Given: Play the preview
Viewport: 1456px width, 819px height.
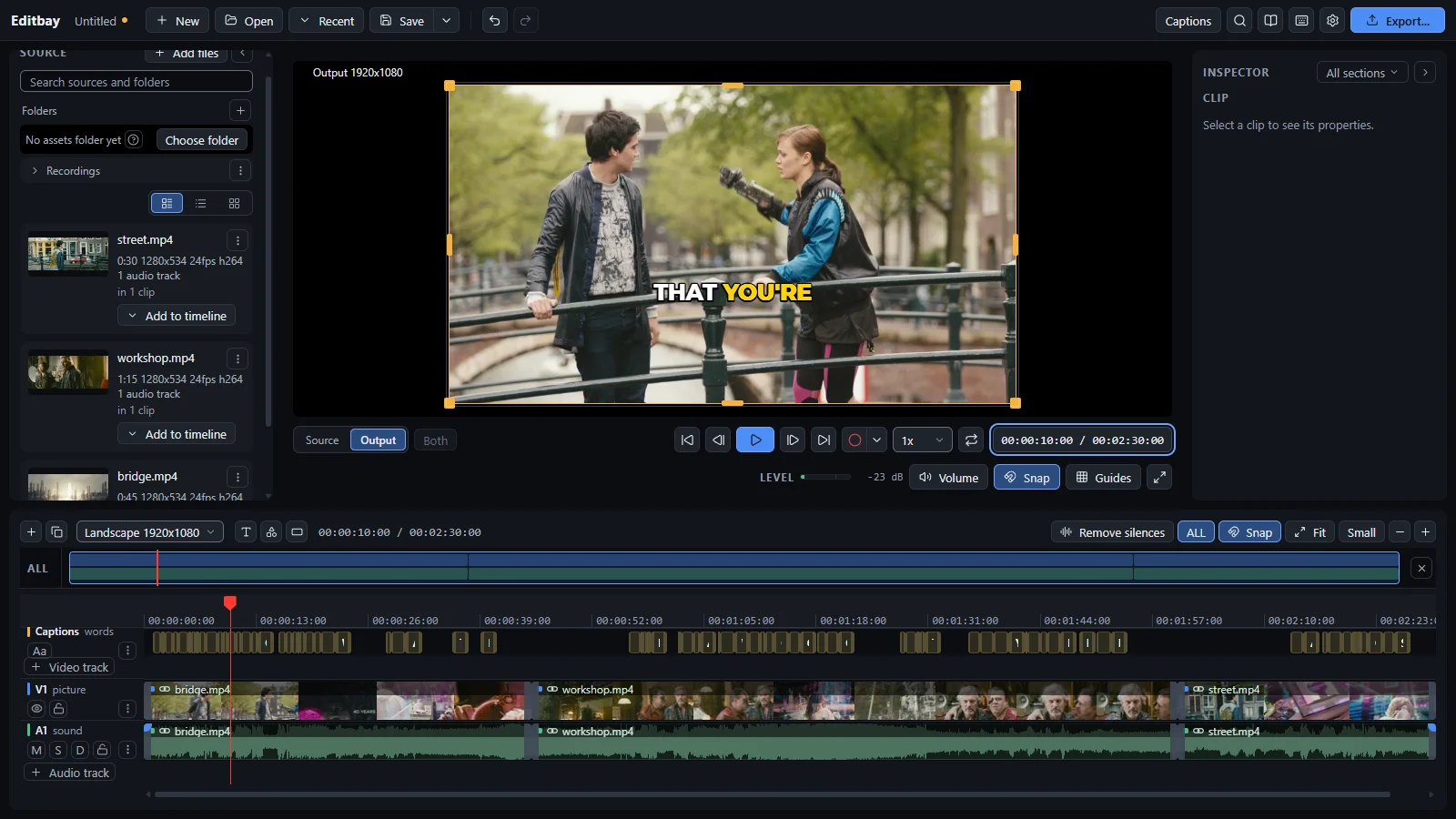Looking at the screenshot, I should [755, 440].
